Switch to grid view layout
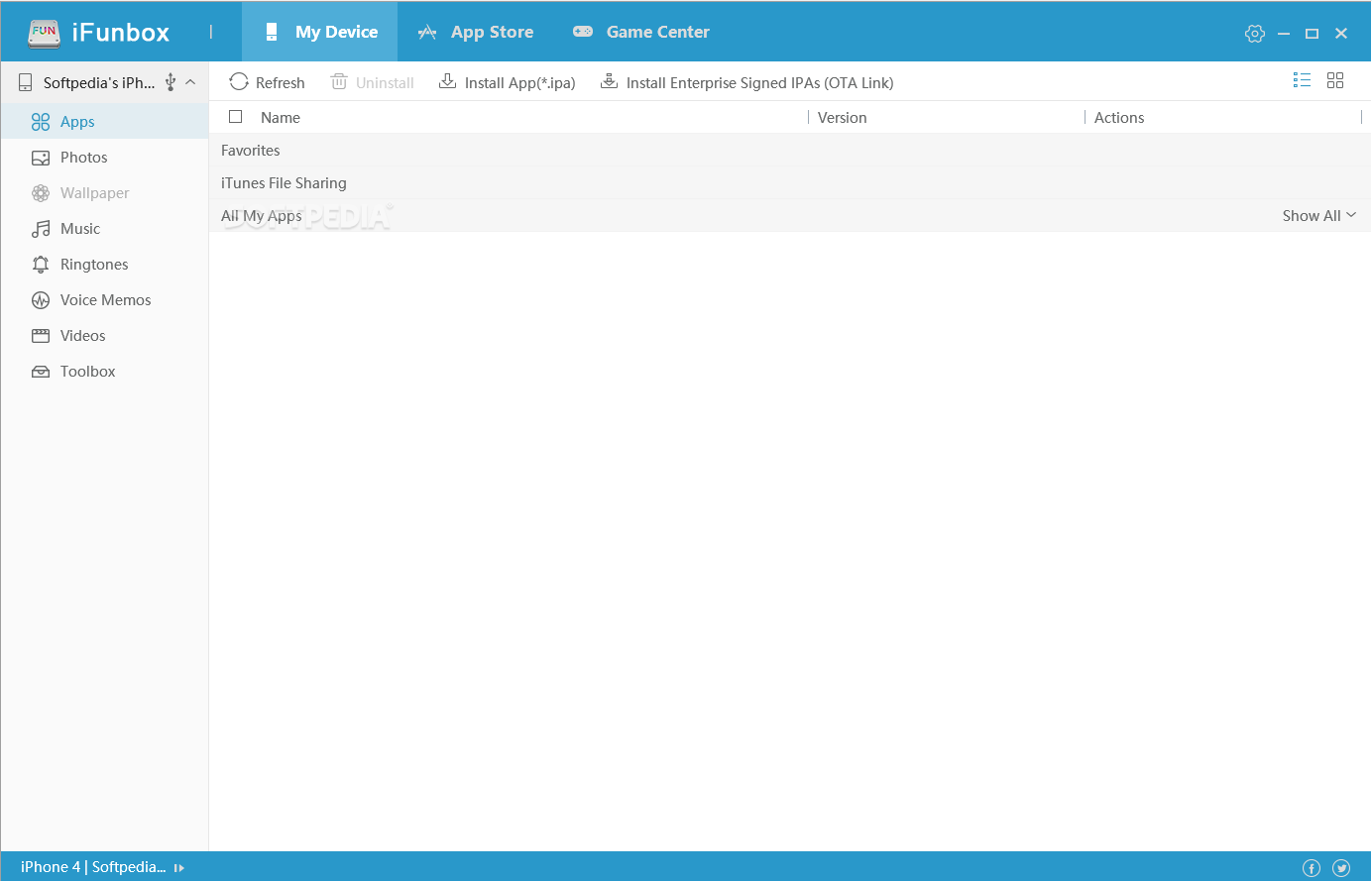The height and width of the screenshot is (882, 1372). [1335, 80]
